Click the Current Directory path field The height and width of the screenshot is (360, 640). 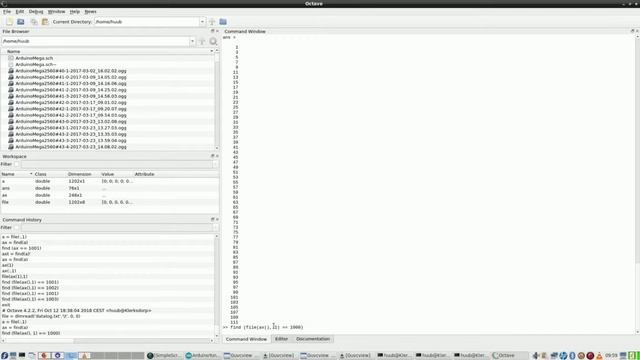147,22
